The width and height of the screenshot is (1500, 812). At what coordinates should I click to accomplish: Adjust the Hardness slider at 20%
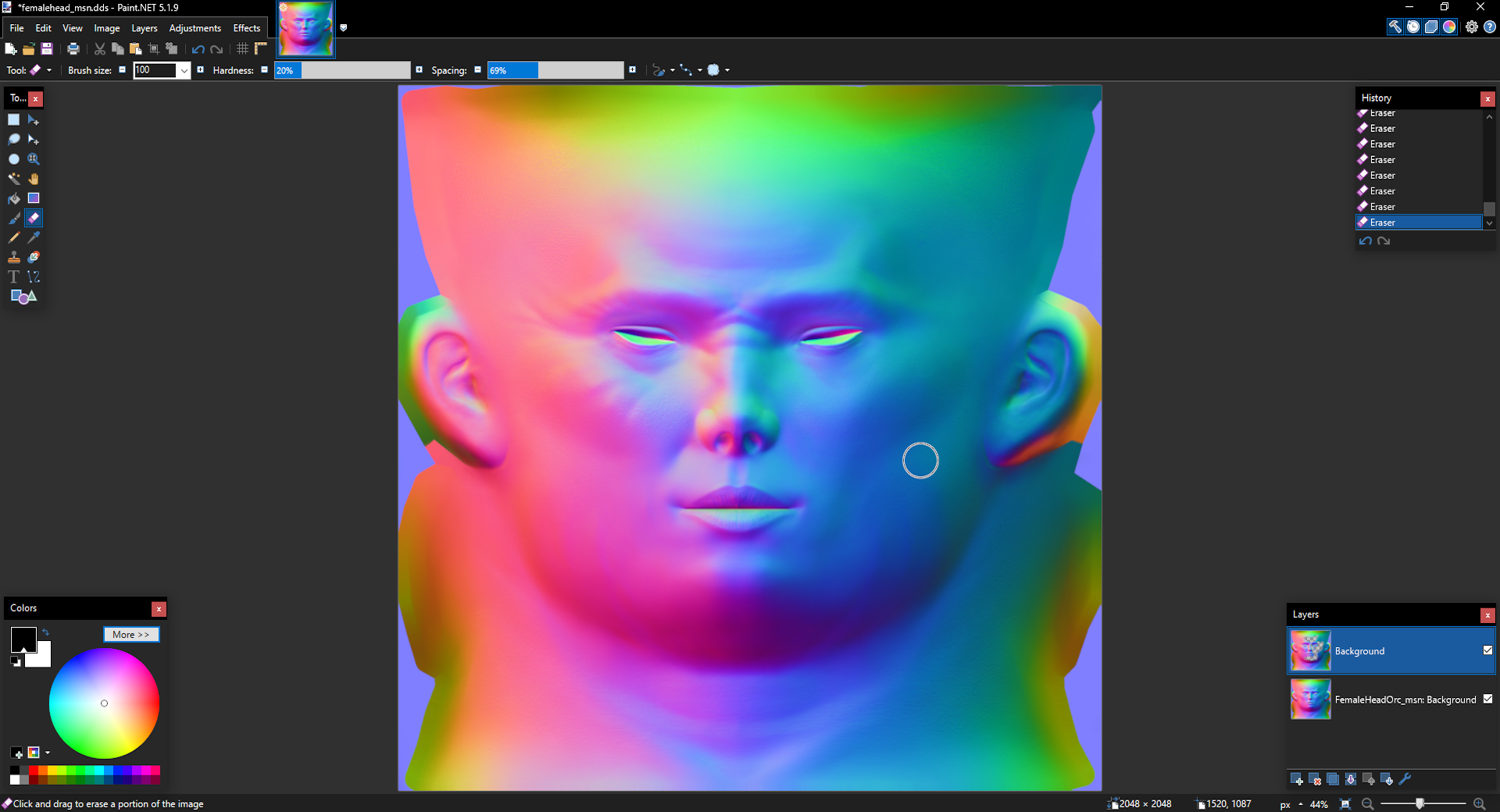tap(342, 70)
